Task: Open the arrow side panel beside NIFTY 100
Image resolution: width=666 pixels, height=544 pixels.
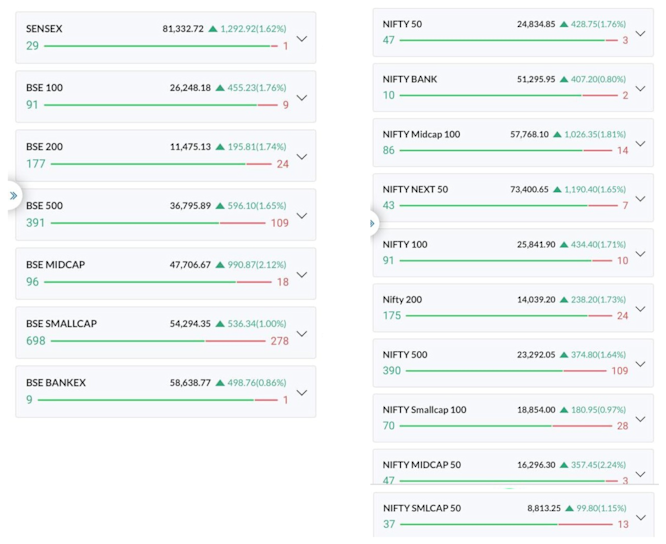Action: 372,223
